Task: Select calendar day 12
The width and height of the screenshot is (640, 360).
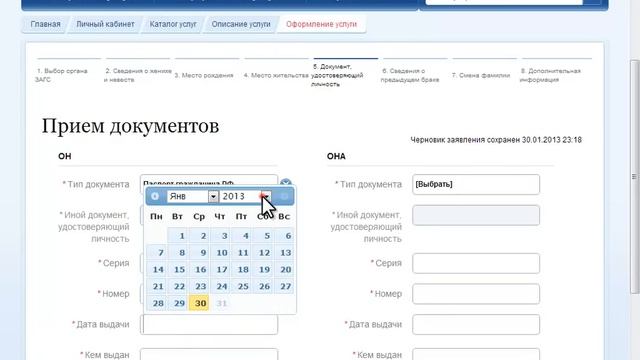Action: click(262, 253)
